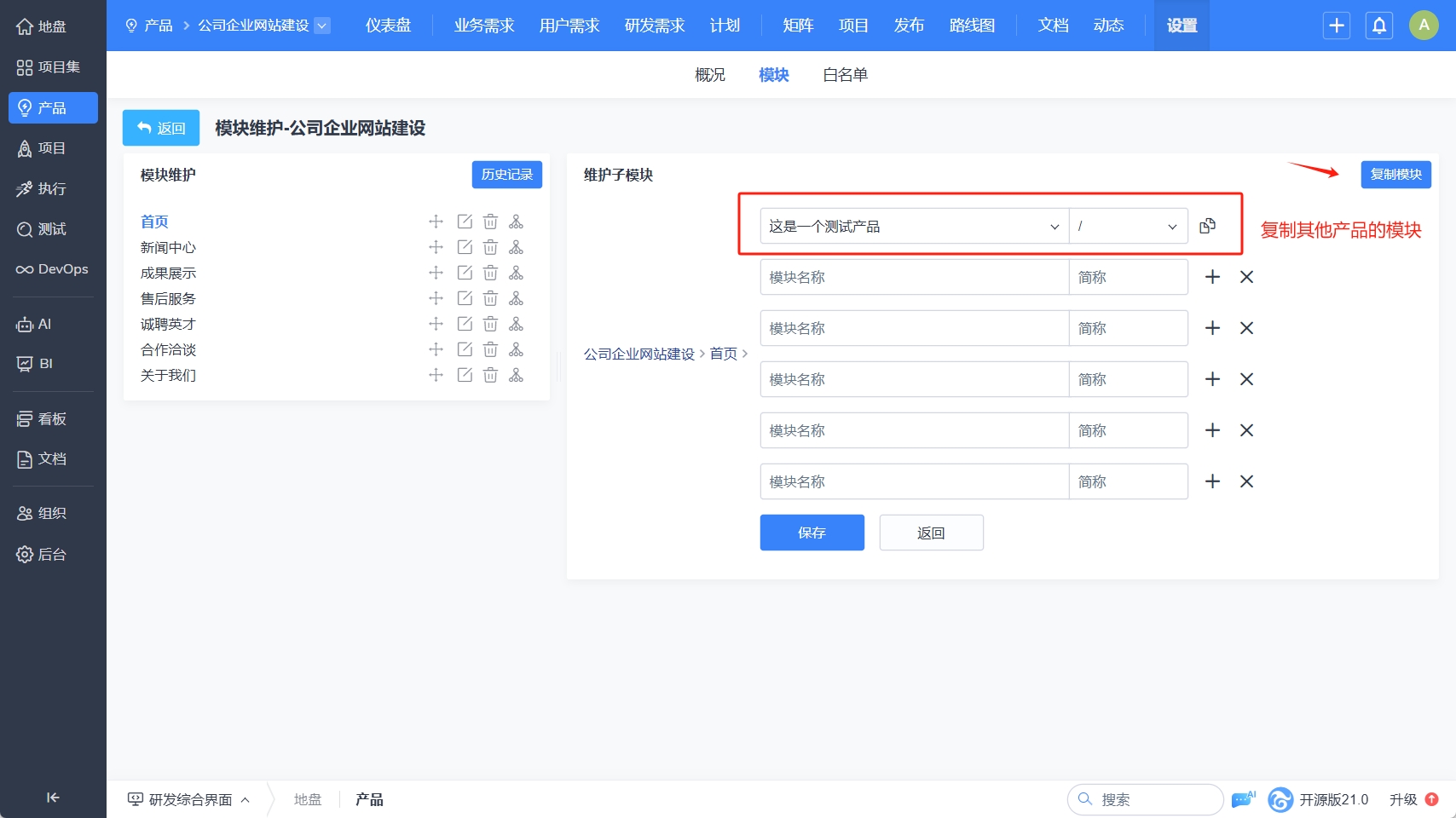
Task: Open the 仪表盘 menu
Action: coord(388,26)
